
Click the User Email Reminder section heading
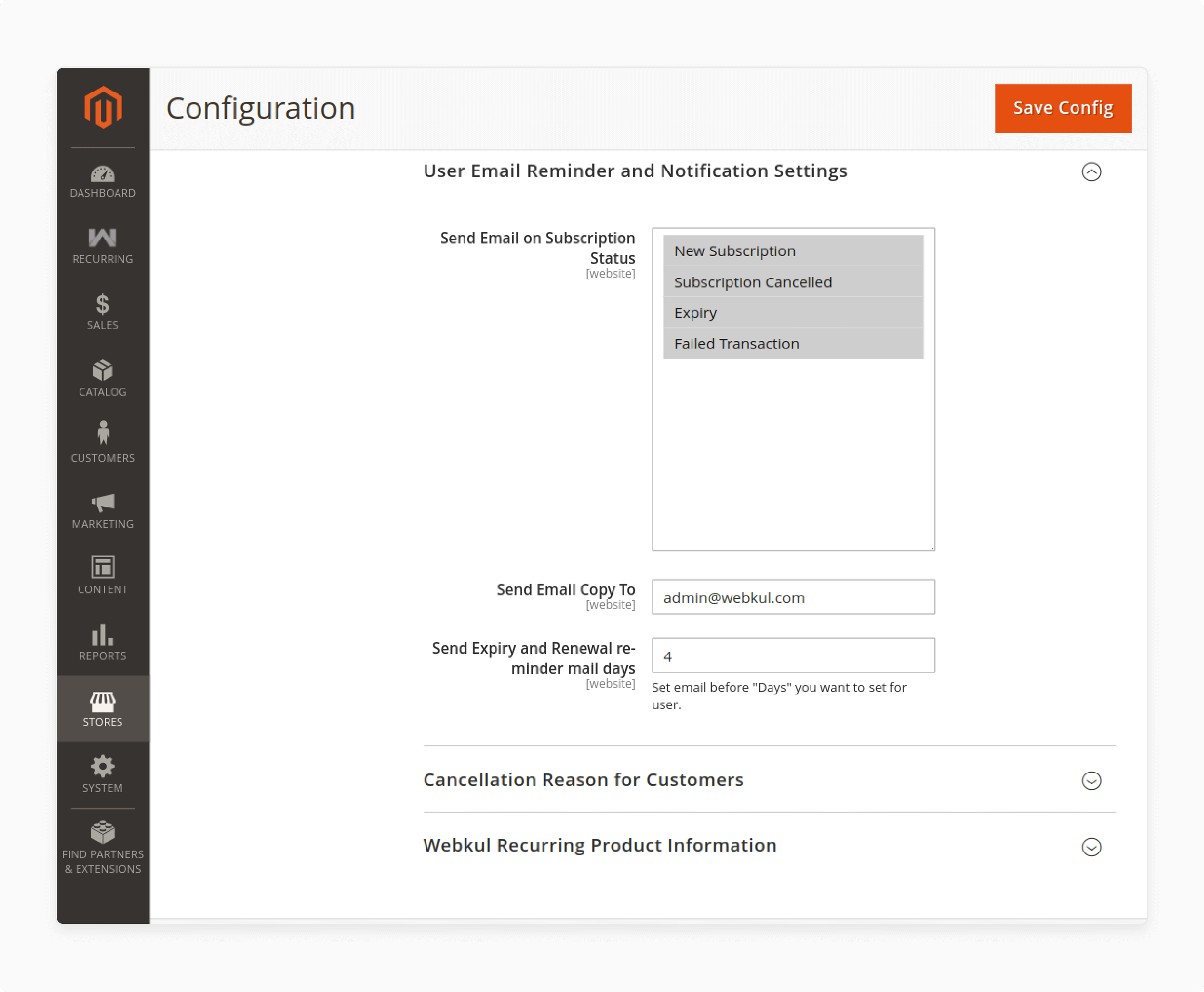point(635,171)
